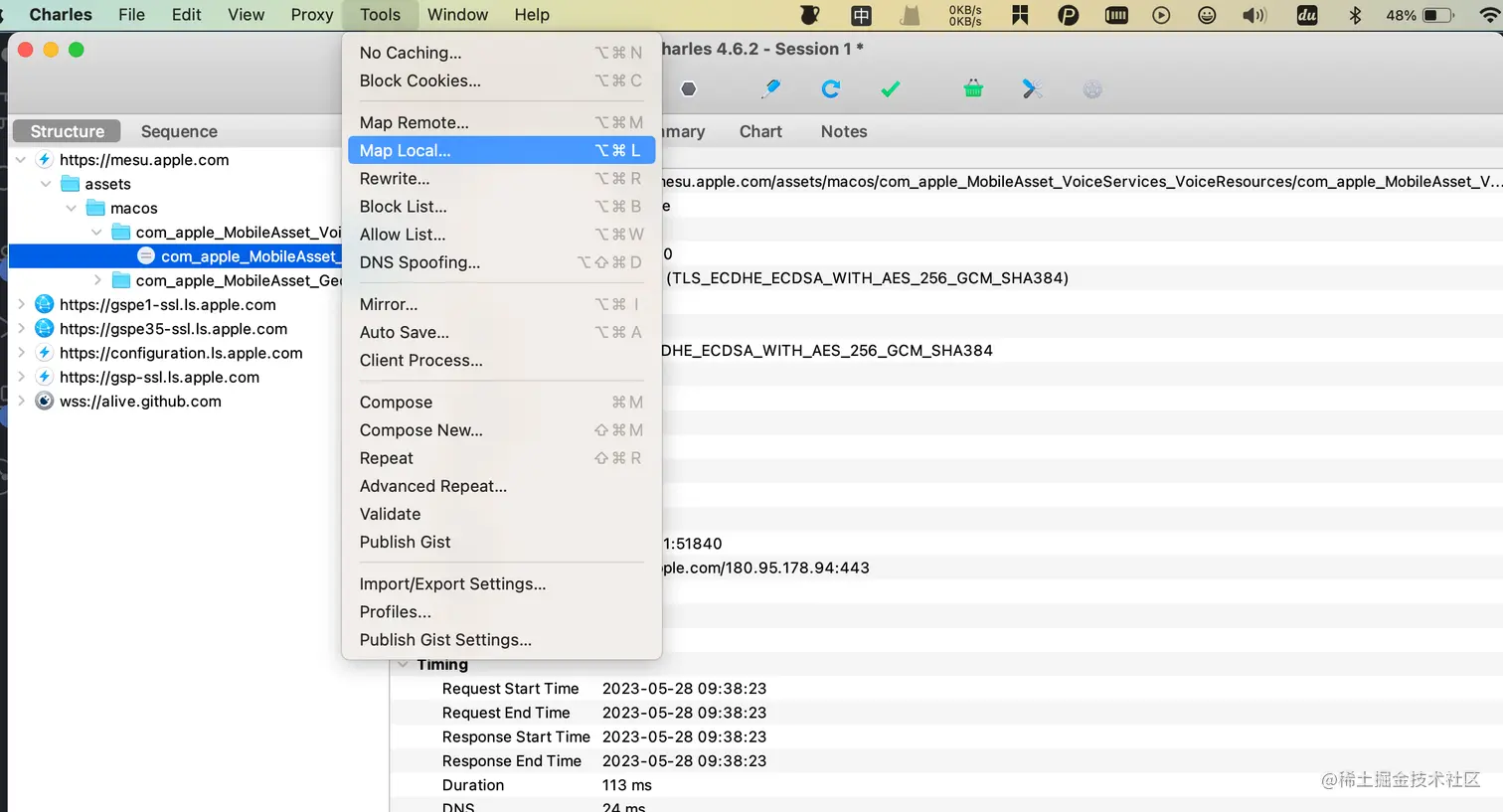Choose Map Local... from Tools menu

click(x=501, y=150)
